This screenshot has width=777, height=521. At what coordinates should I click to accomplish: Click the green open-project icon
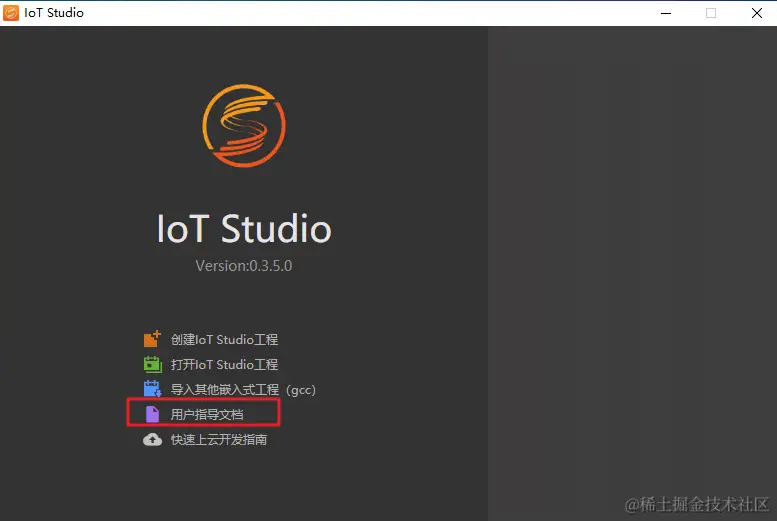point(153,364)
